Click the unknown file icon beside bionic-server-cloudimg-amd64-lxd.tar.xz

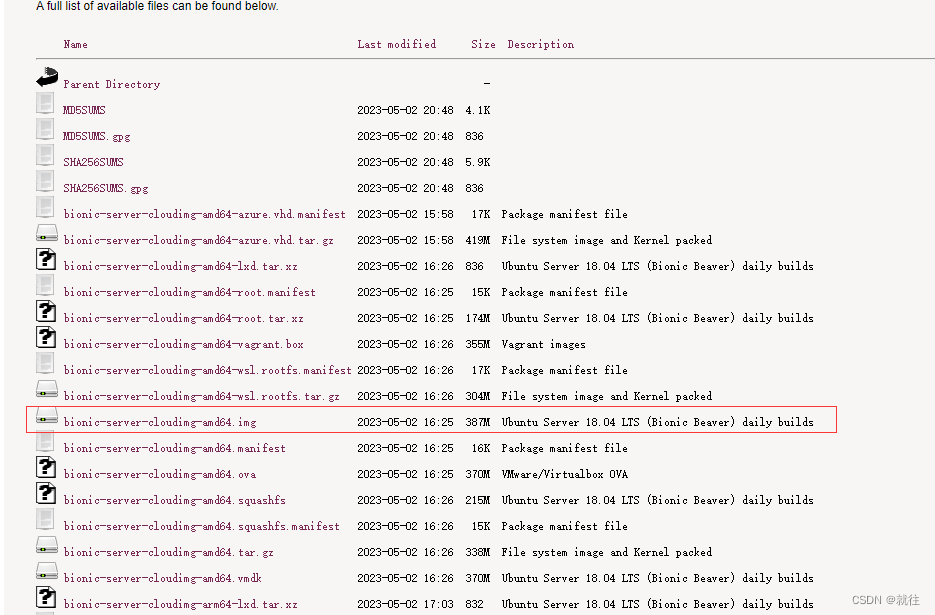(46, 259)
